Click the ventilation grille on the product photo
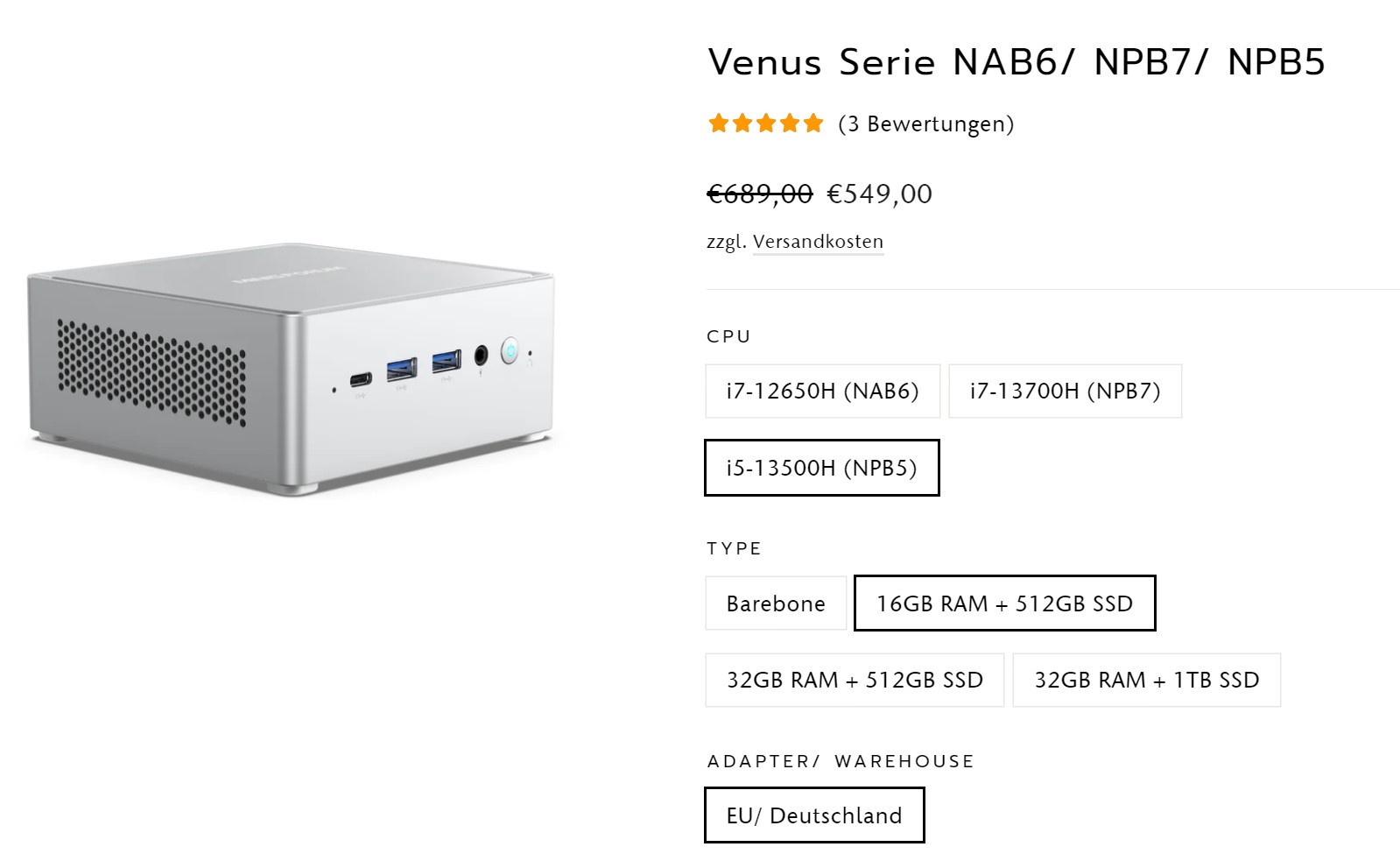Viewport: 1400px width, 868px height. click(x=151, y=371)
